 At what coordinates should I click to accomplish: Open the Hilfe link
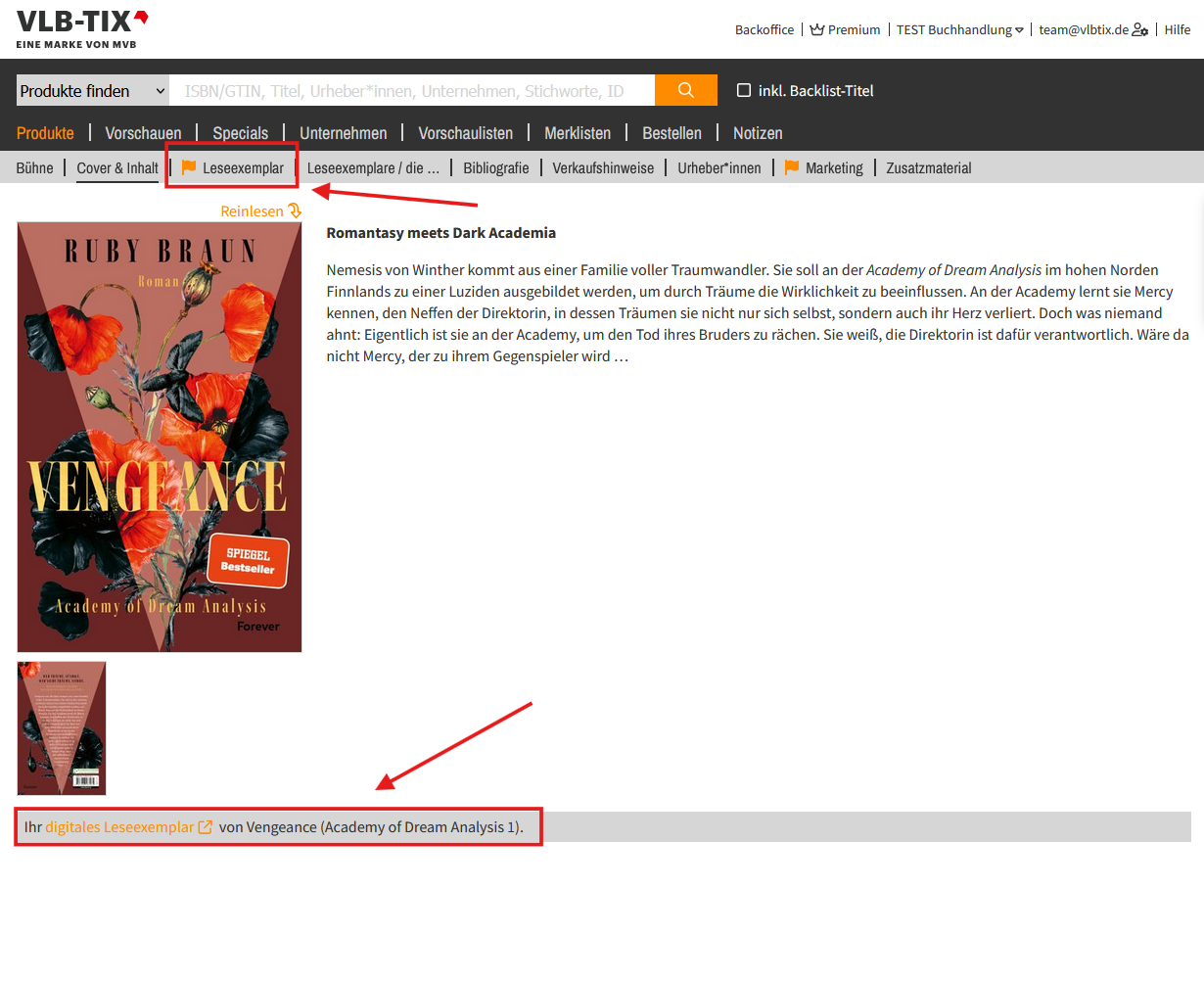pyautogui.click(x=1178, y=29)
